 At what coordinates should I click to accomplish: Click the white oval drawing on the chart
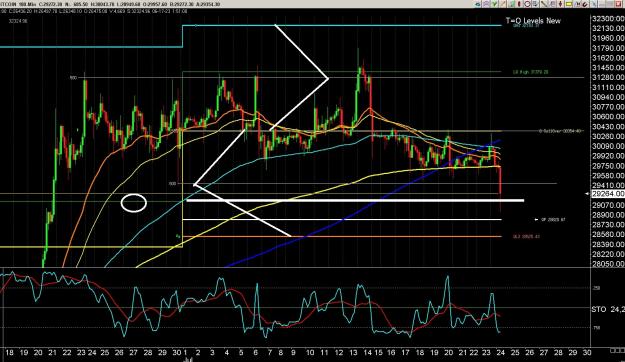coord(134,203)
